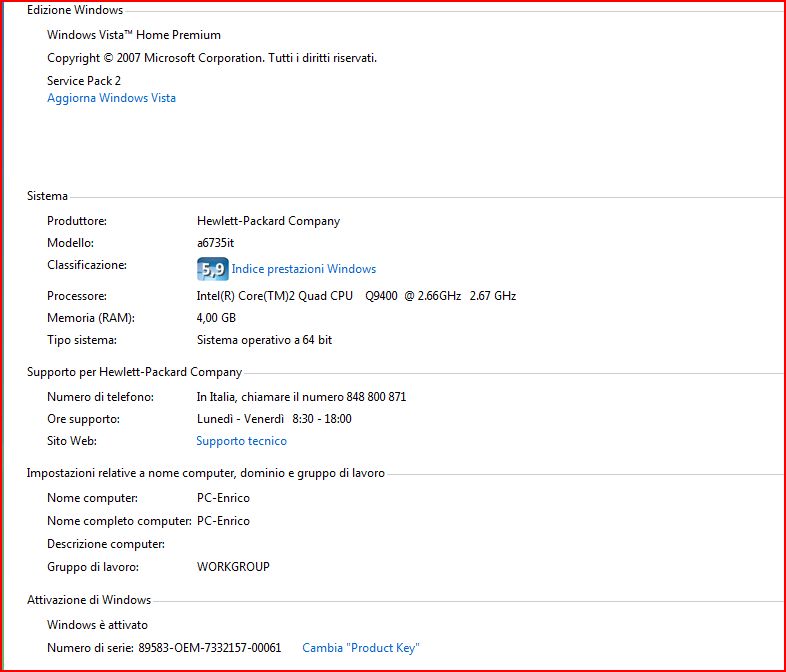Click the Sito Web label
This screenshot has width=786, height=672.
point(72,441)
